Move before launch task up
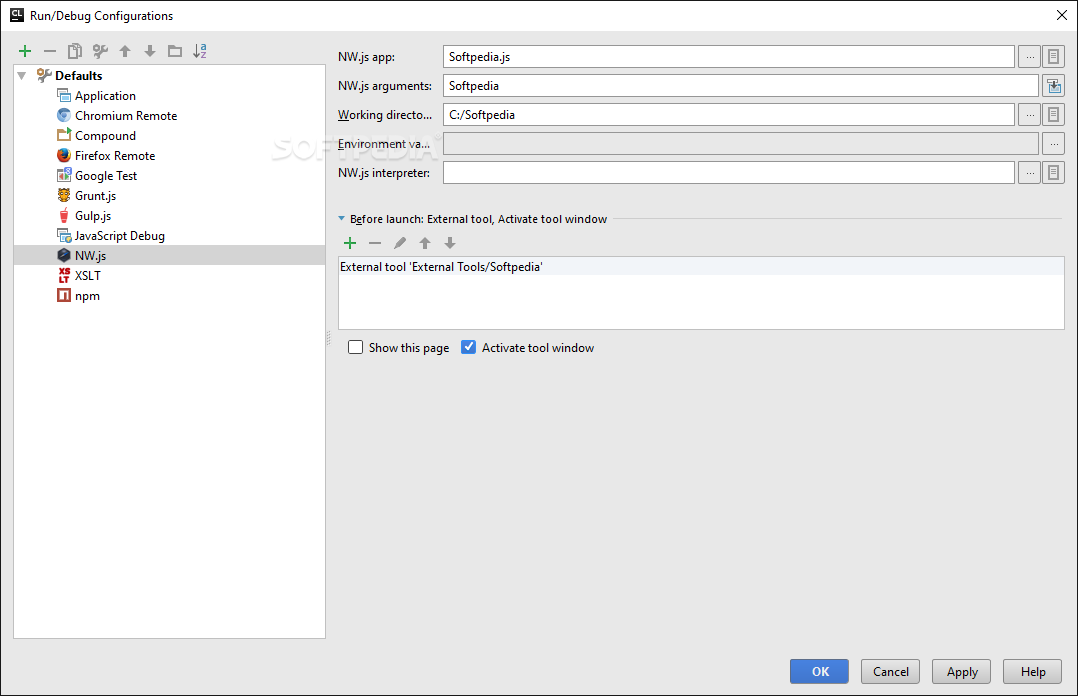 click(425, 243)
